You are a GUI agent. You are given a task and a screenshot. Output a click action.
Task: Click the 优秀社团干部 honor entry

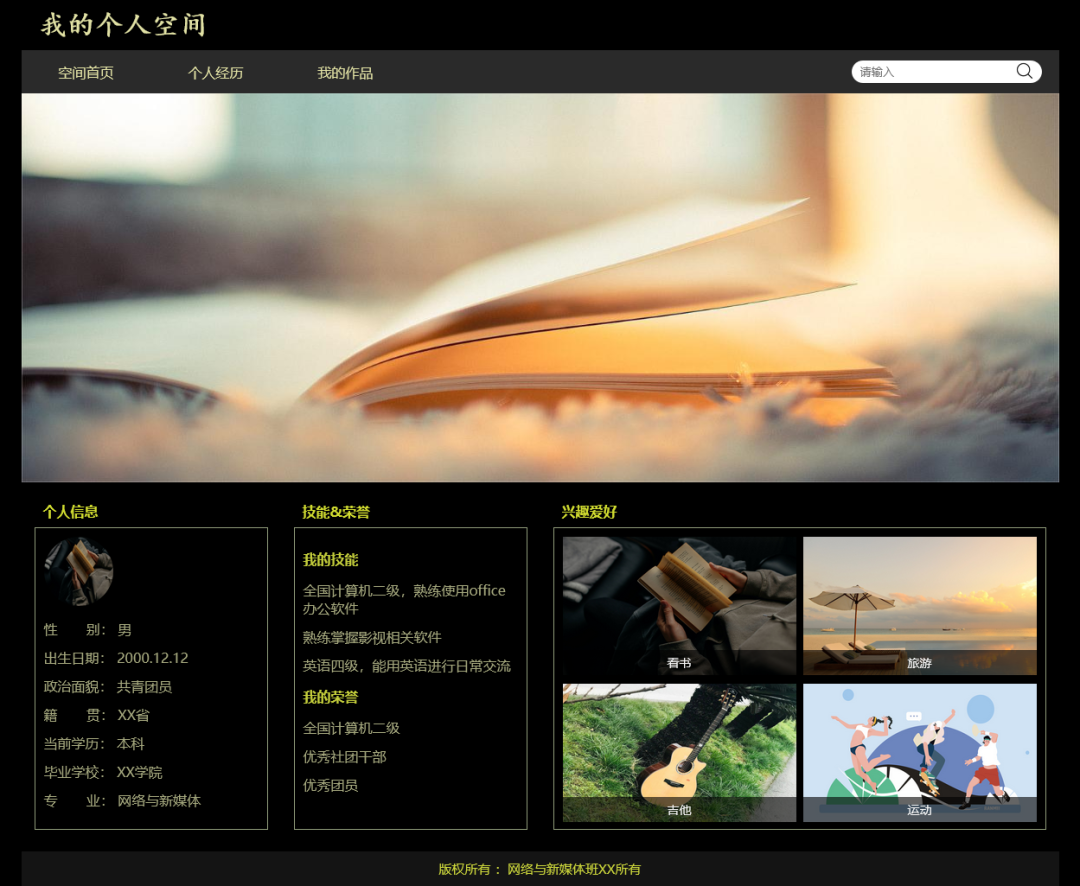point(344,757)
